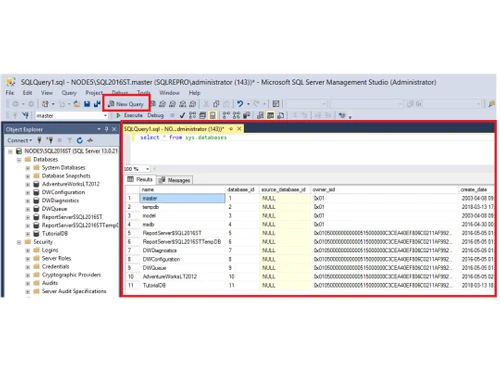Click the activity monitor icon in Object Explorer
The height and width of the screenshot is (375, 500).
click(x=90, y=140)
